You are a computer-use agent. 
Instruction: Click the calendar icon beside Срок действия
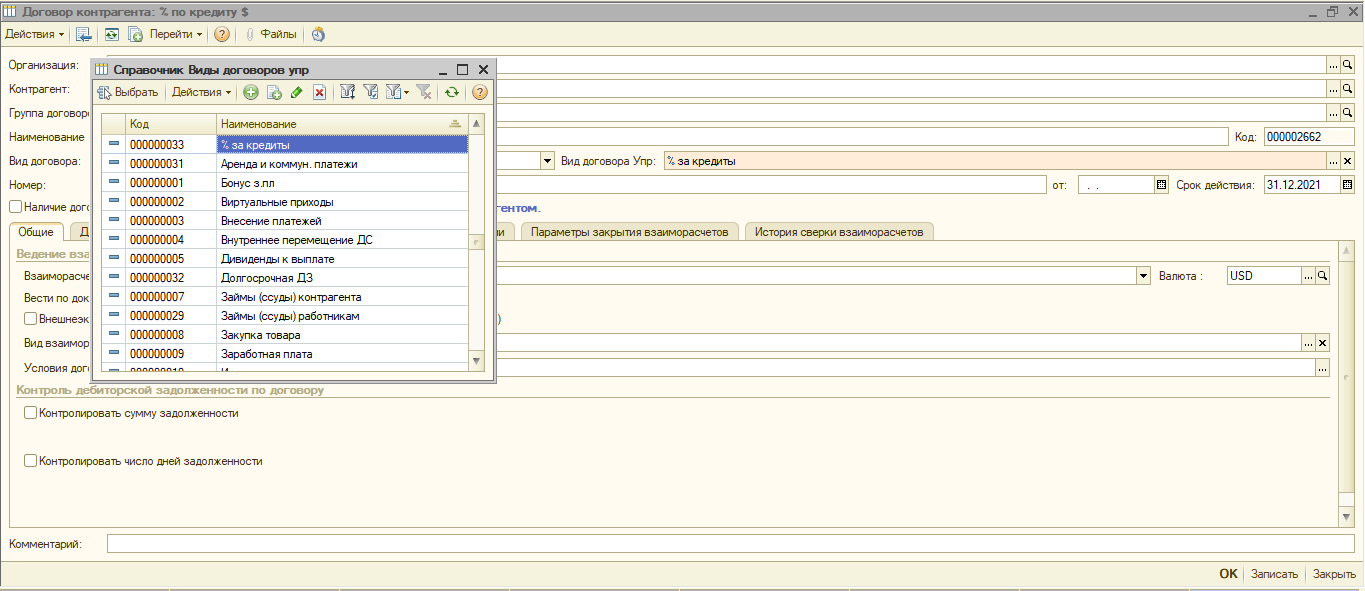(x=1347, y=185)
